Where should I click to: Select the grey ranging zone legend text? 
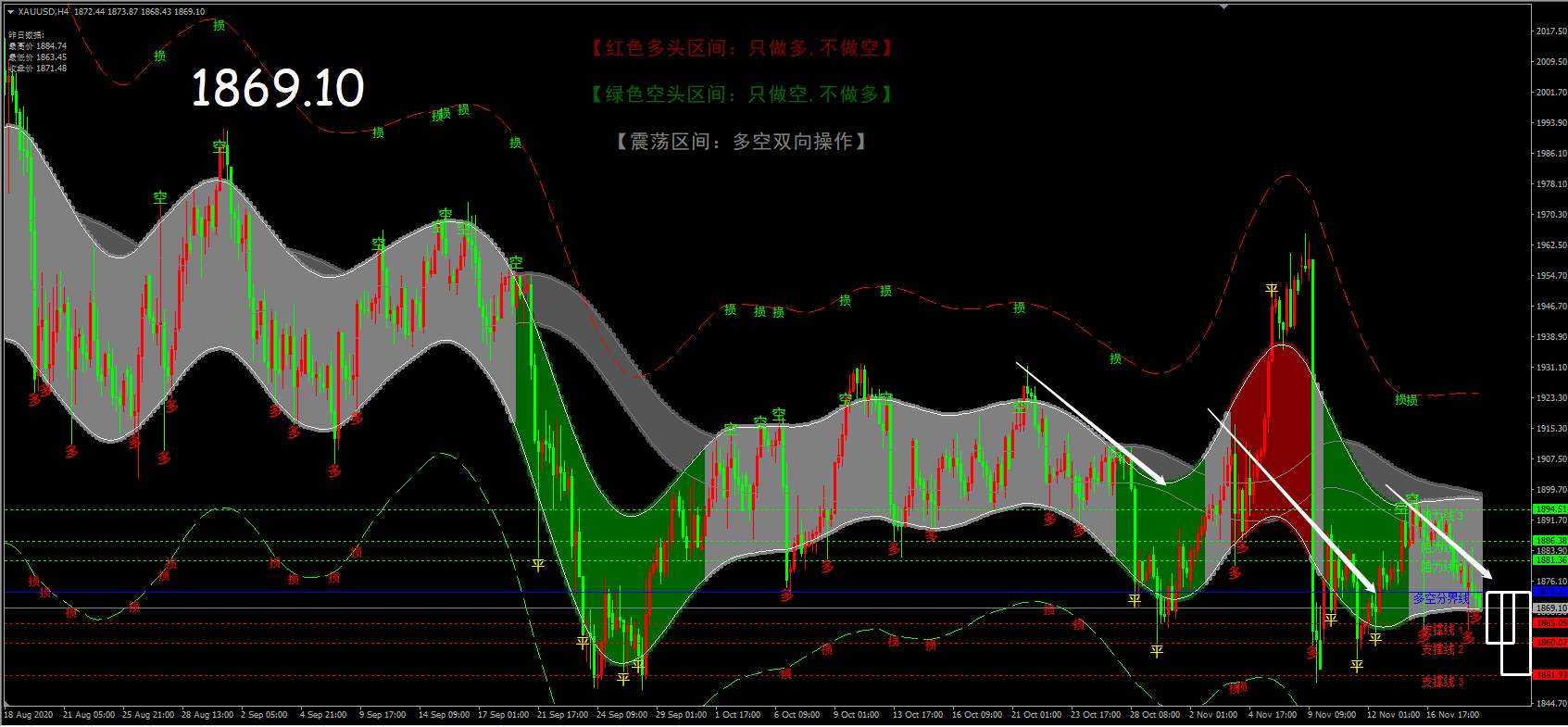[x=742, y=142]
